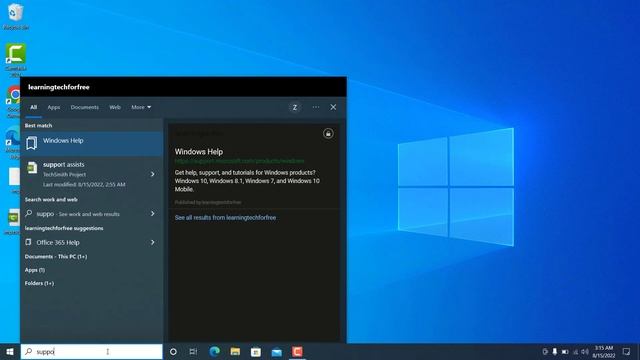Open the Google Chrome desktop shortcut

point(14,101)
